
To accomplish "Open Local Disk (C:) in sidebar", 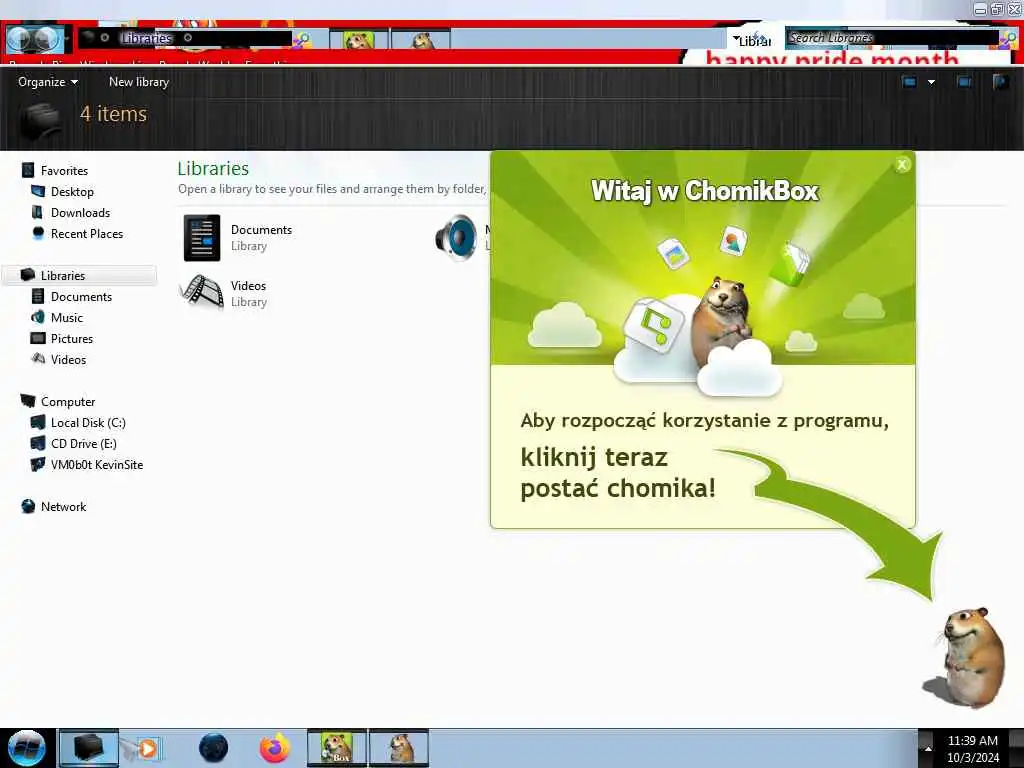I will click(x=88, y=423).
